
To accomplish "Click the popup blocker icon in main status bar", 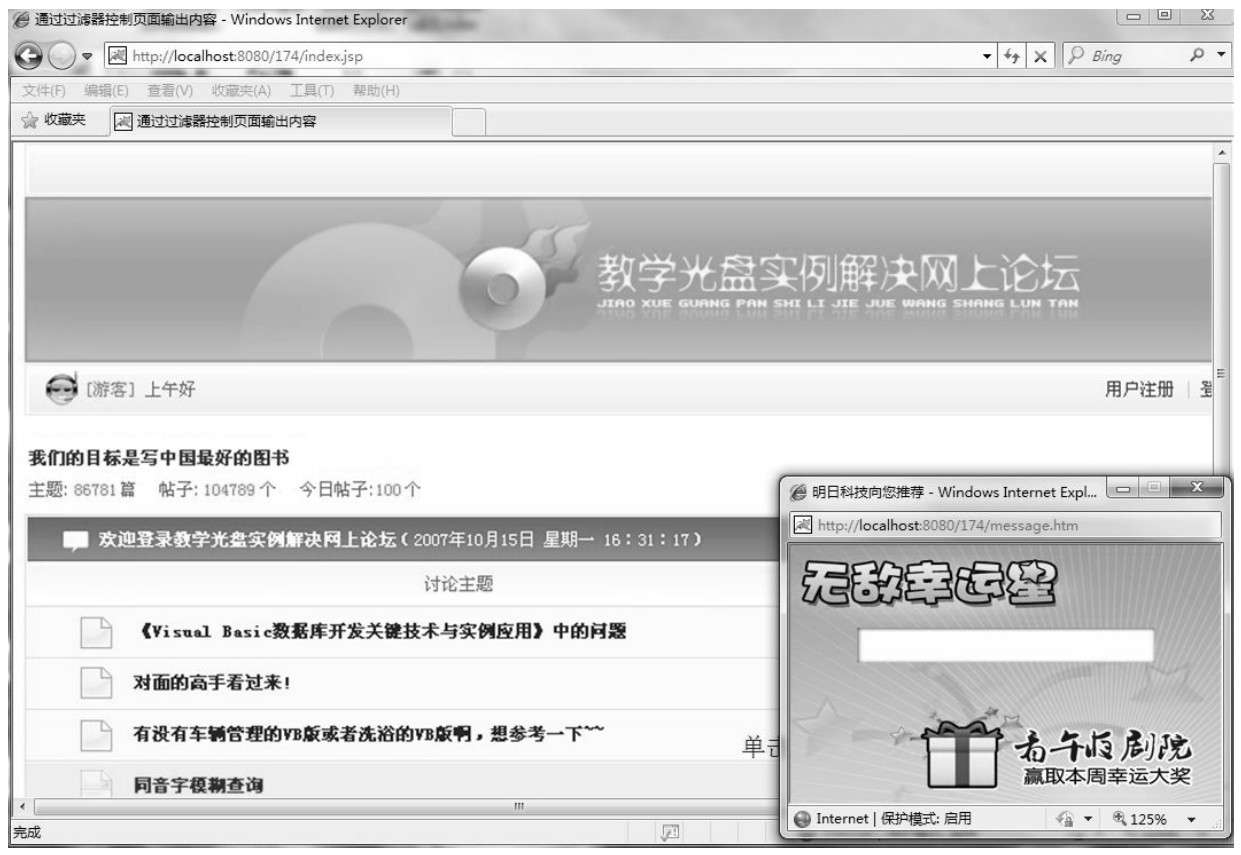I will click(668, 831).
